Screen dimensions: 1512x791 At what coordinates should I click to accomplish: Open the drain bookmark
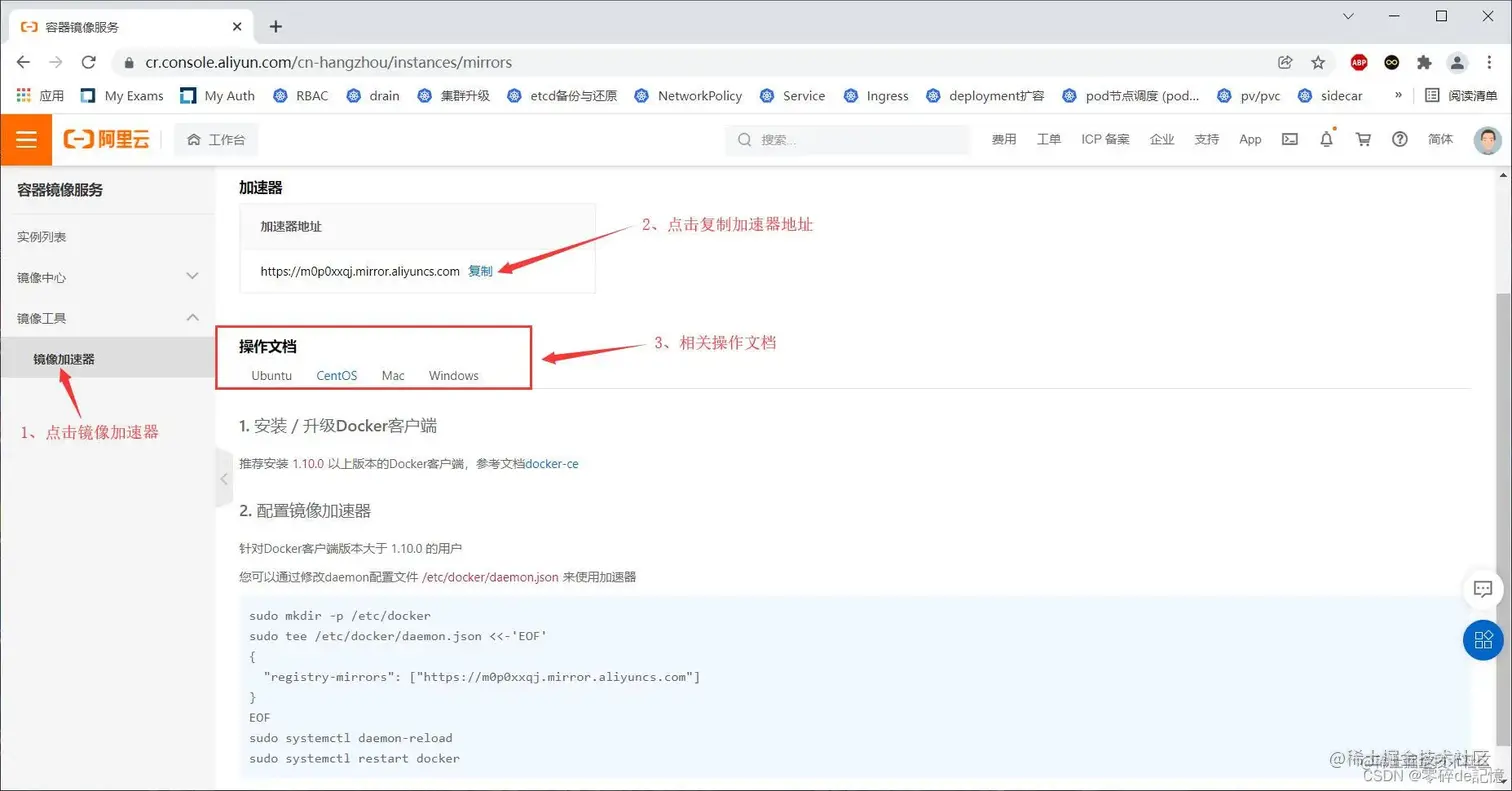pyautogui.click(x=372, y=96)
